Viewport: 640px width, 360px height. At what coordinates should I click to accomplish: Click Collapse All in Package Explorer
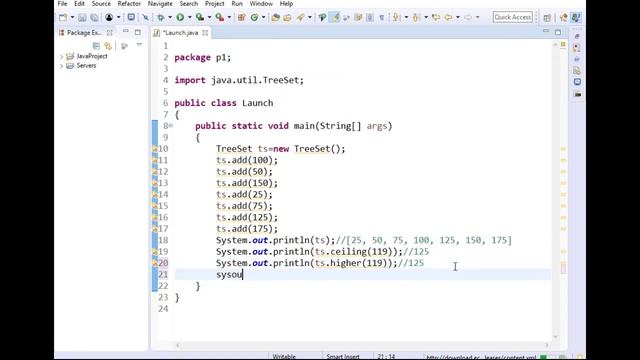[96, 46]
